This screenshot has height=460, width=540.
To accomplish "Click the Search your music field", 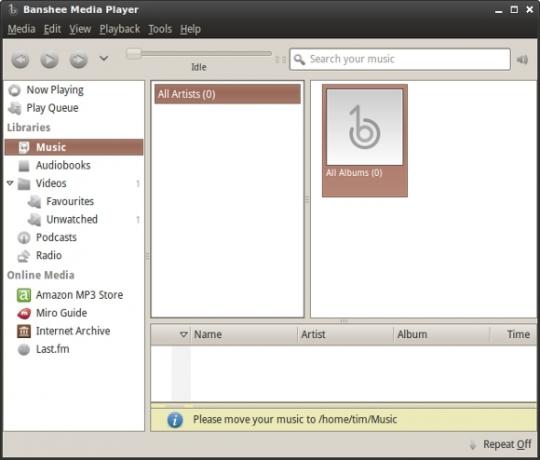I will pyautogui.click(x=400, y=59).
